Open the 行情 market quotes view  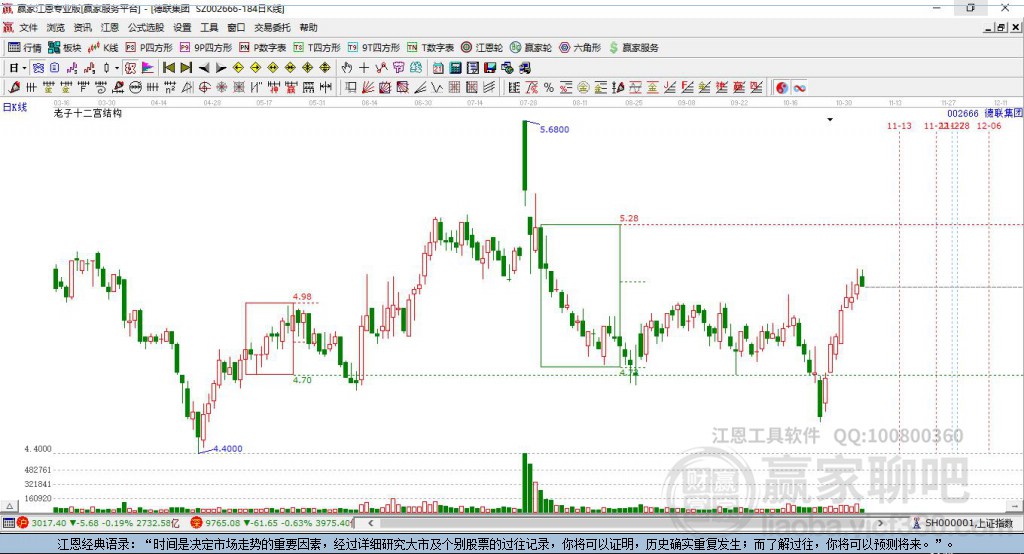click(x=25, y=48)
